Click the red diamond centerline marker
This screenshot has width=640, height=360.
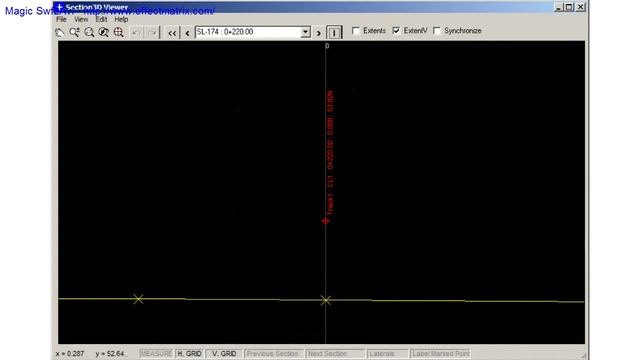325,221
